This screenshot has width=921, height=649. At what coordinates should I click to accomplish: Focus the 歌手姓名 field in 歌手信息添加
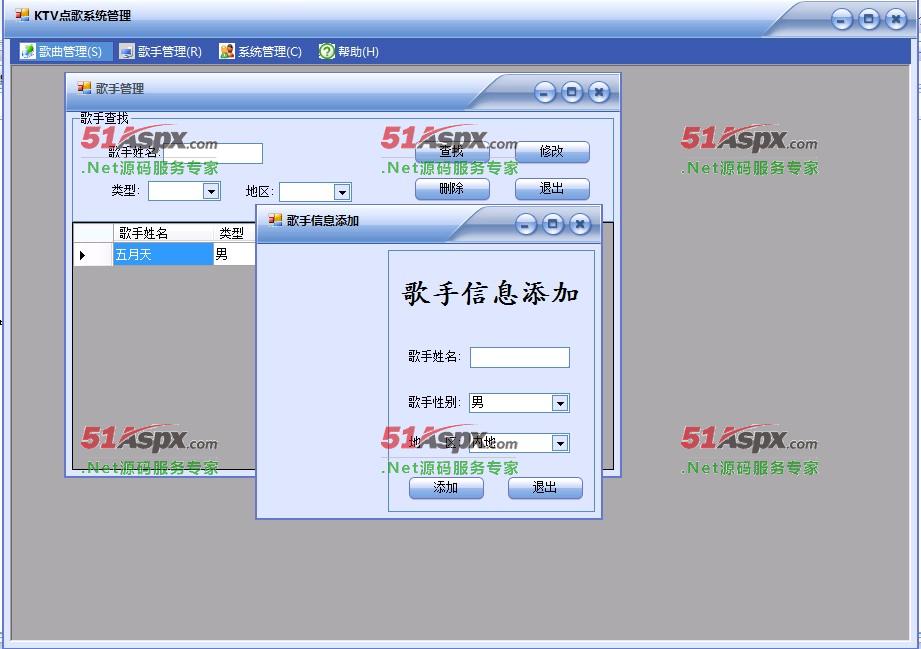[520, 357]
